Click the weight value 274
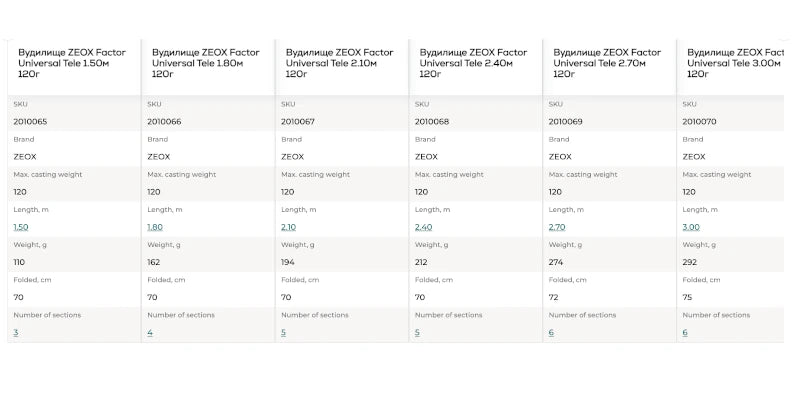The height and width of the screenshot is (400, 800). 557,262
